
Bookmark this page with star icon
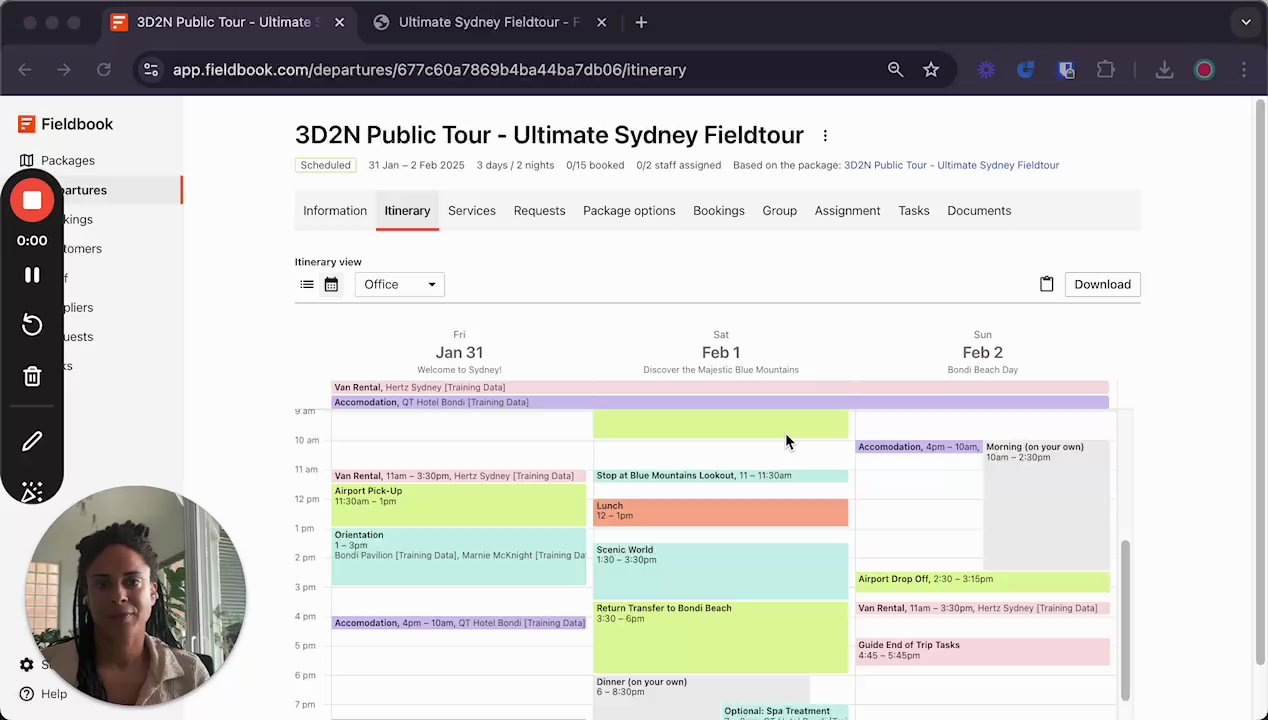click(931, 70)
